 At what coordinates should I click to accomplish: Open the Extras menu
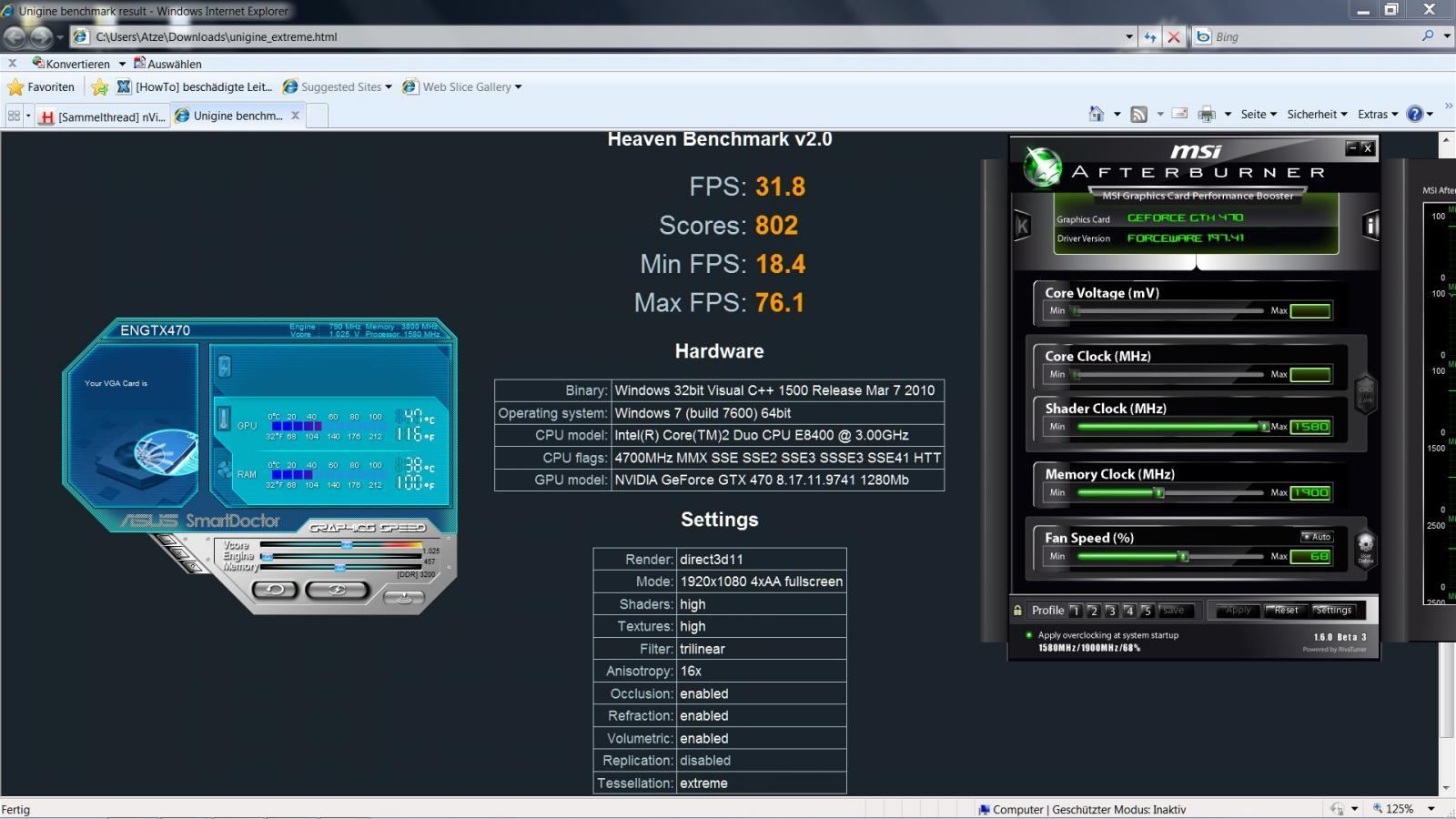(1378, 114)
